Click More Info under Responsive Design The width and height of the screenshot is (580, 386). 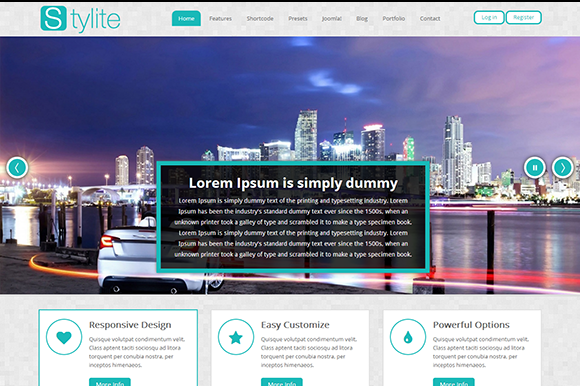(x=110, y=382)
